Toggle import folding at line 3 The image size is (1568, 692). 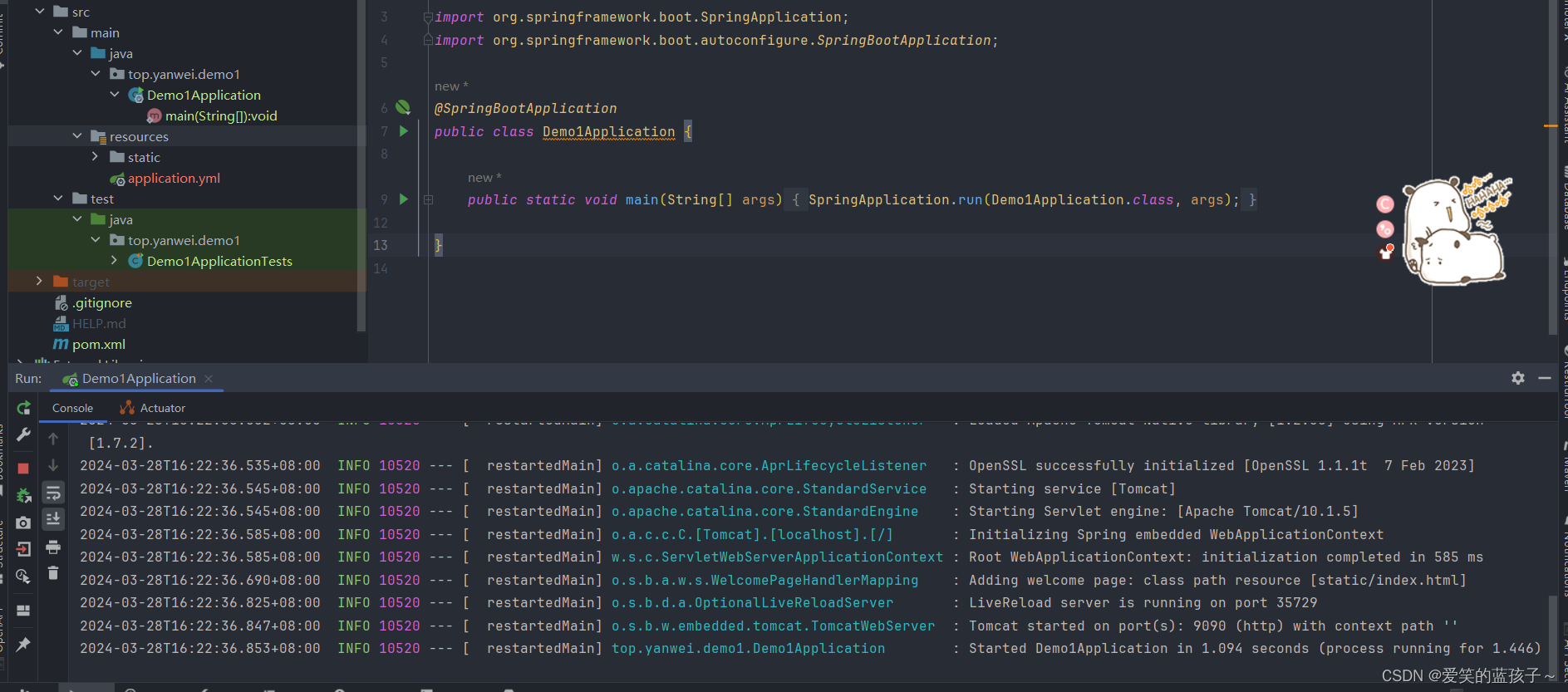pyautogui.click(x=428, y=17)
